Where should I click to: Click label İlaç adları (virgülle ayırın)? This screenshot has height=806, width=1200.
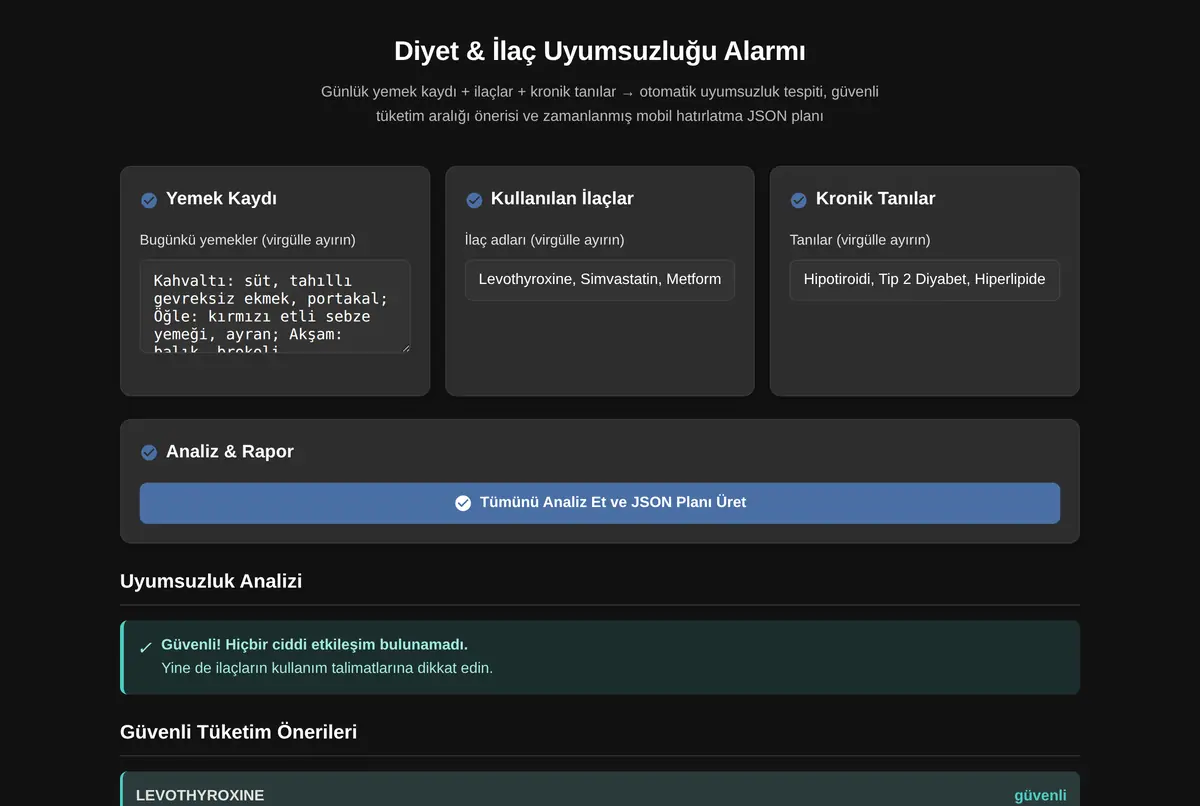(545, 240)
